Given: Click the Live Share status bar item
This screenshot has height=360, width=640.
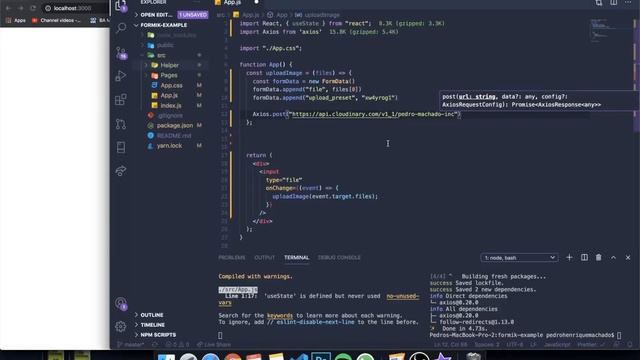Looking at the screenshot, I should coord(213,344).
